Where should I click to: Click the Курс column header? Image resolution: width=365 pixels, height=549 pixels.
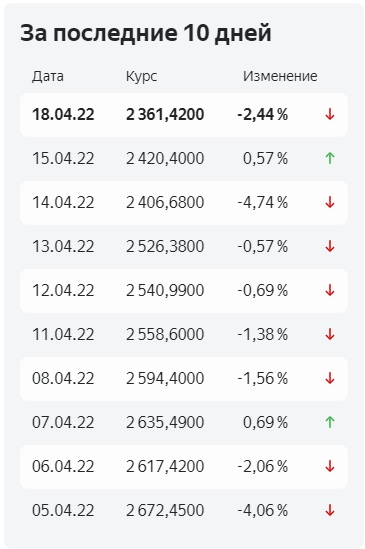[142, 77]
